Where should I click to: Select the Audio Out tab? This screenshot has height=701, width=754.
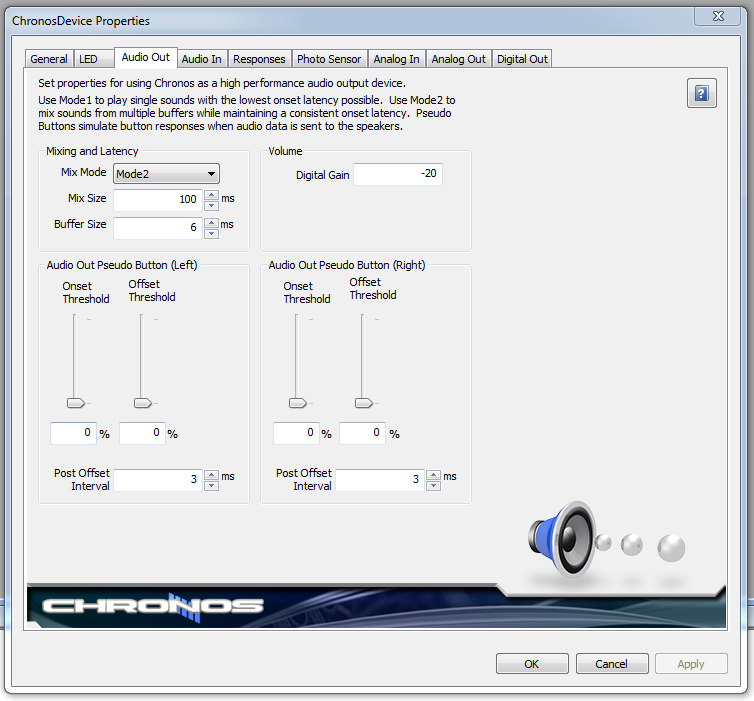tap(146, 57)
